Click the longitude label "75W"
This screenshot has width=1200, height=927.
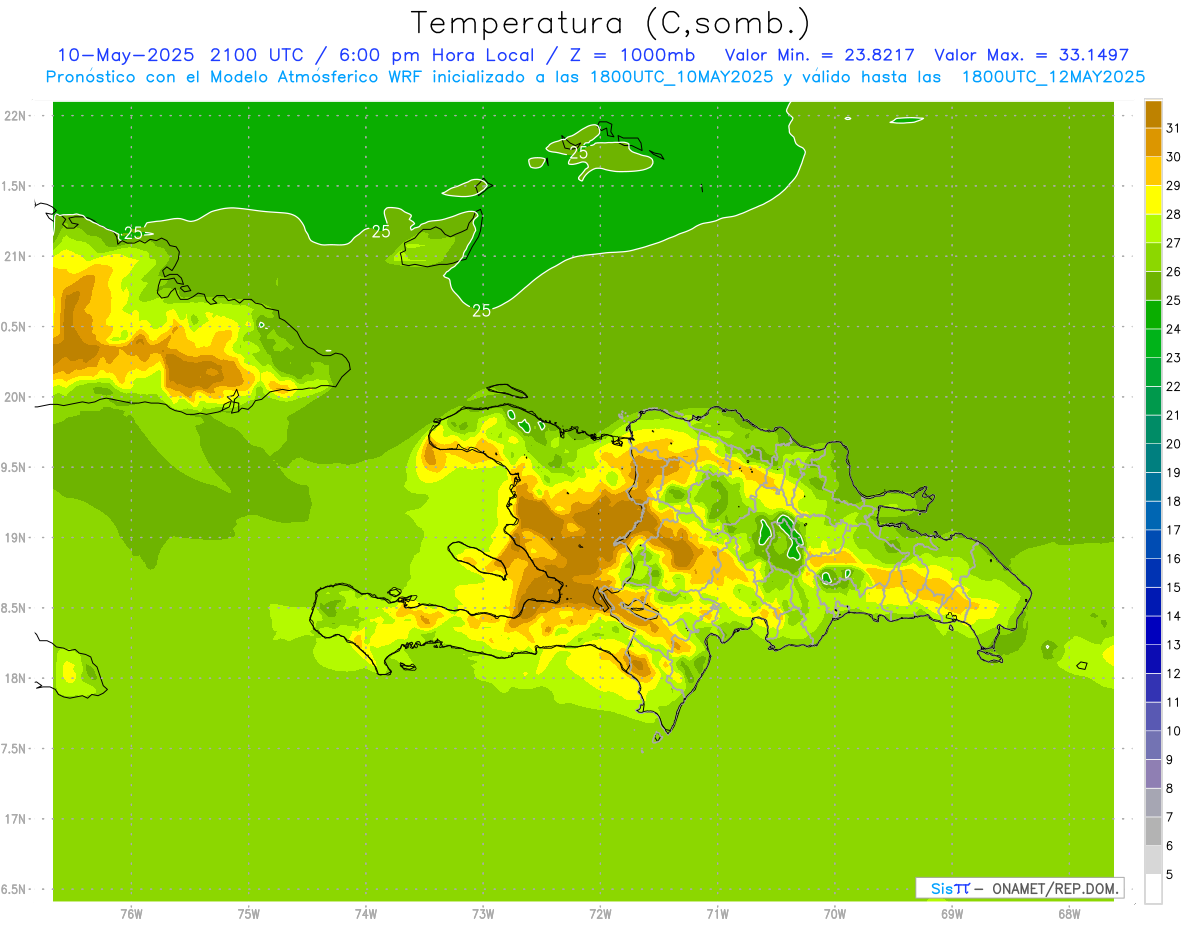tap(248, 913)
